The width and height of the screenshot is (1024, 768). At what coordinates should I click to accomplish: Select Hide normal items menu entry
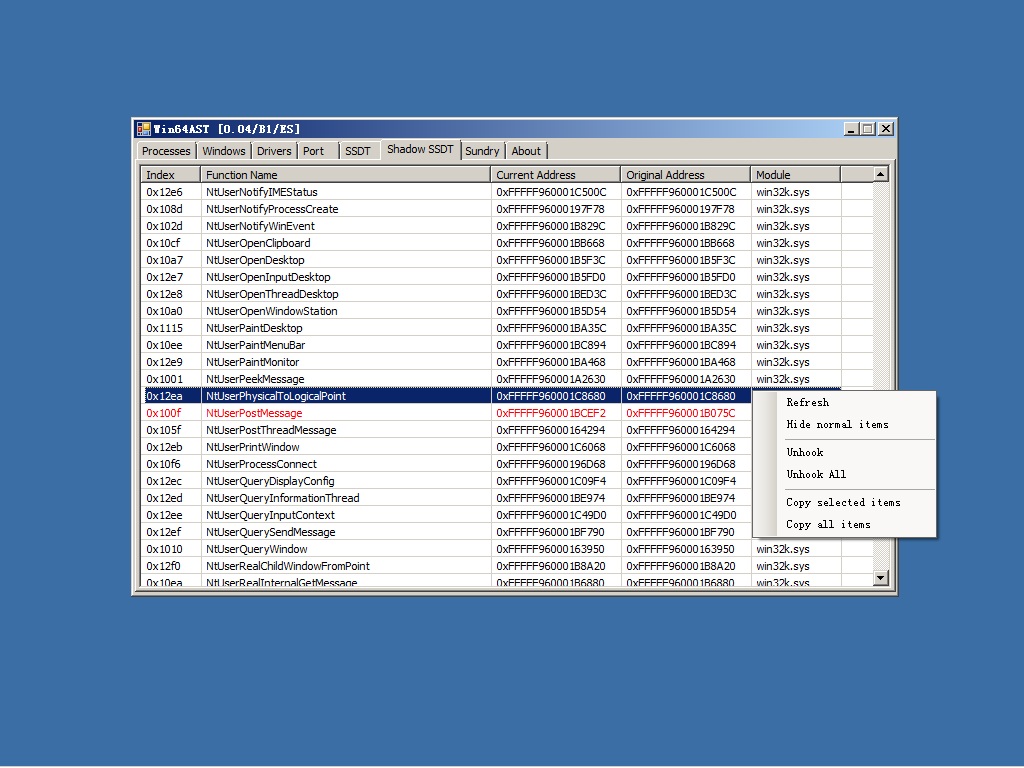[837, 424]
